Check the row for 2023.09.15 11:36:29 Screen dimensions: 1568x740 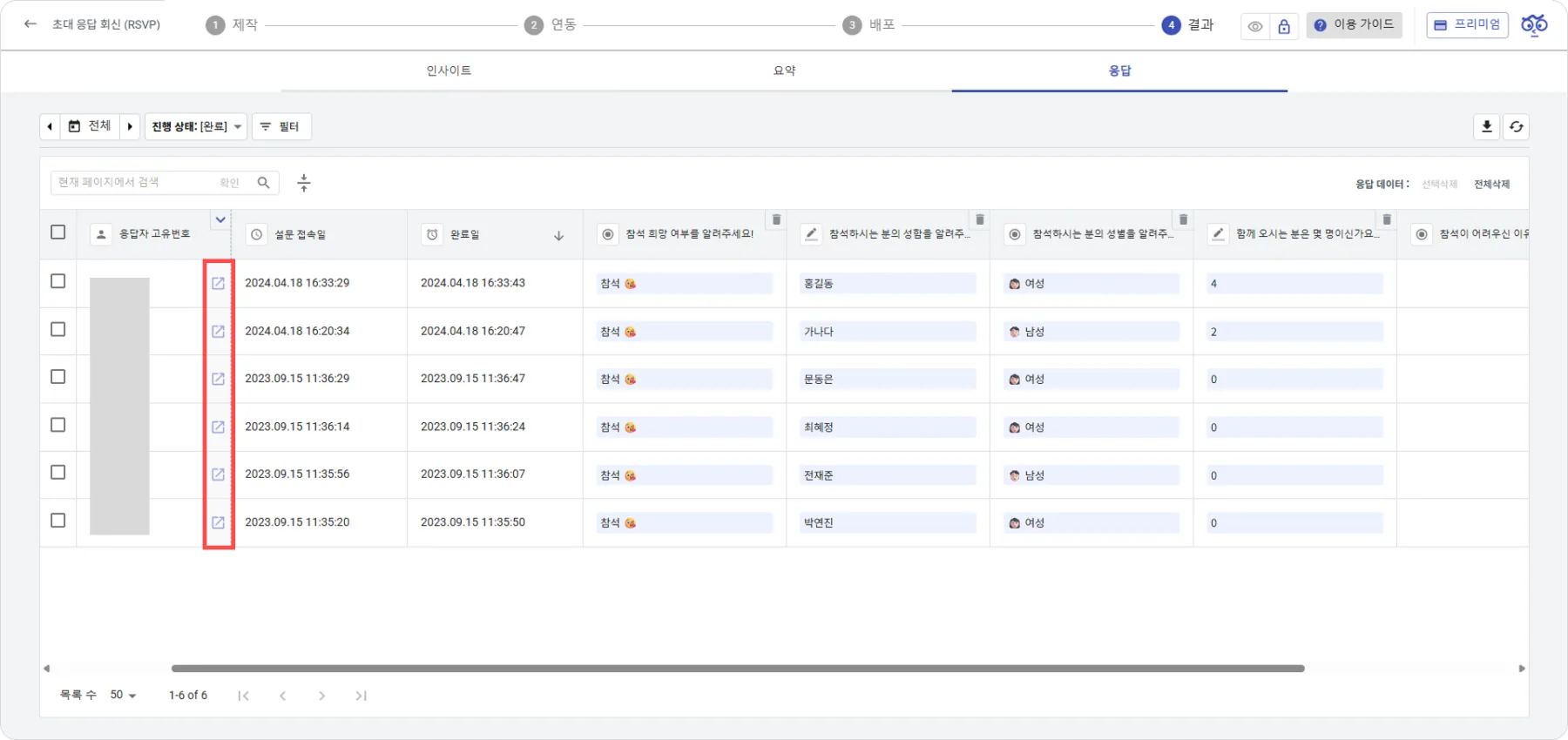[x=58, y=377]
